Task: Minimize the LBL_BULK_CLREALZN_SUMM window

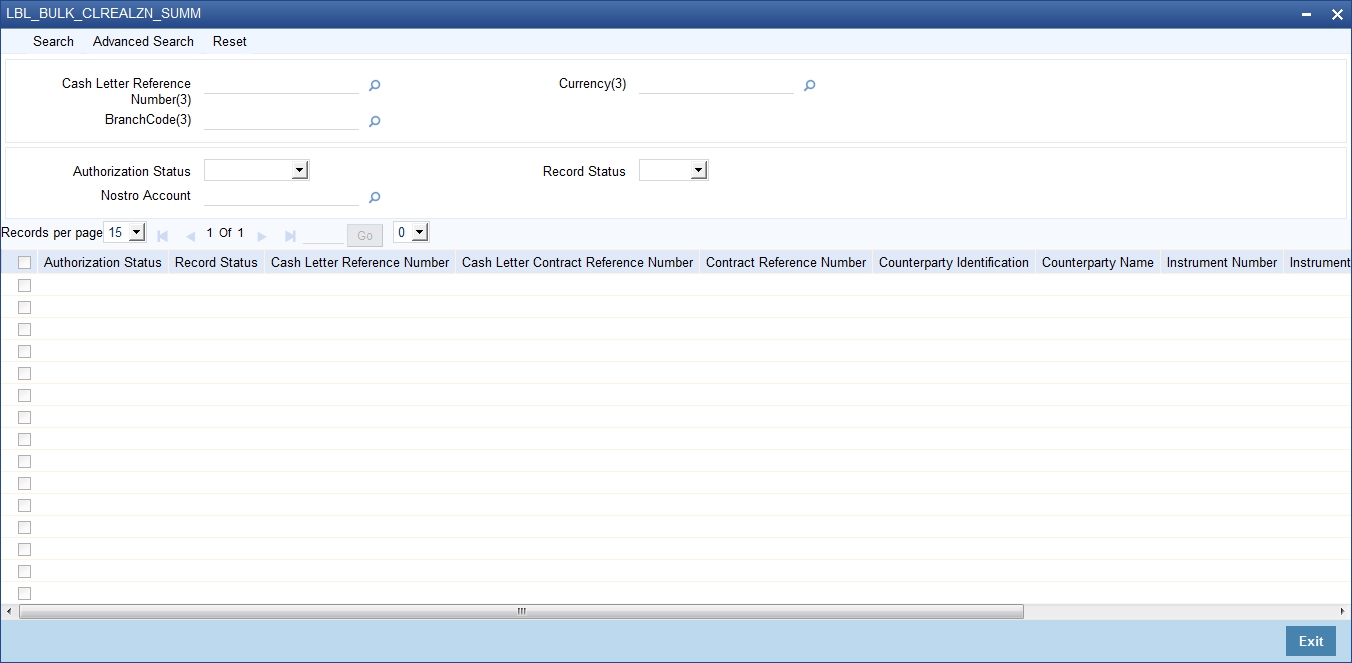Action: (1307, 14)
